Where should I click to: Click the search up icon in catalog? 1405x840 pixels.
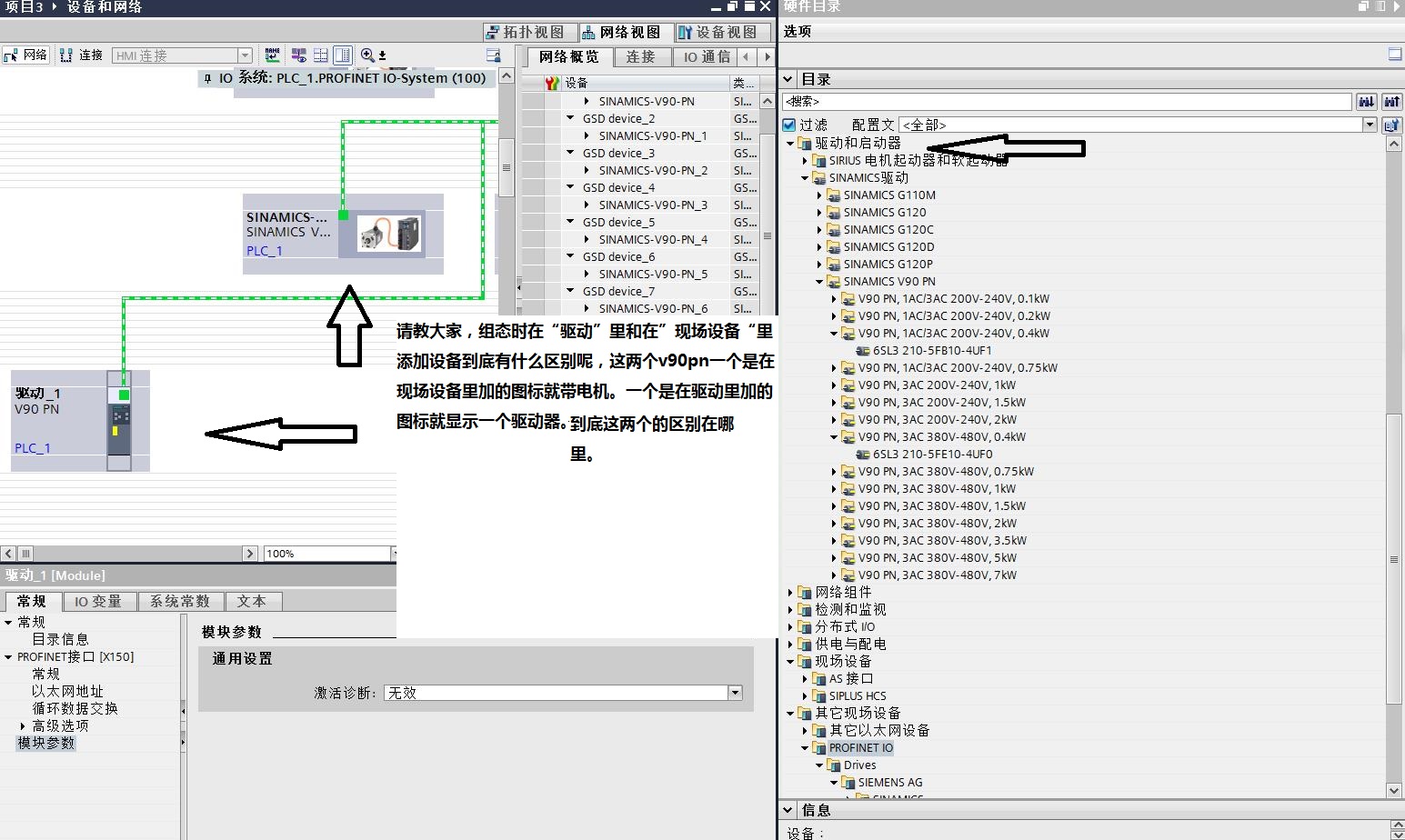pyautogui.click(x=1391, y=102)
